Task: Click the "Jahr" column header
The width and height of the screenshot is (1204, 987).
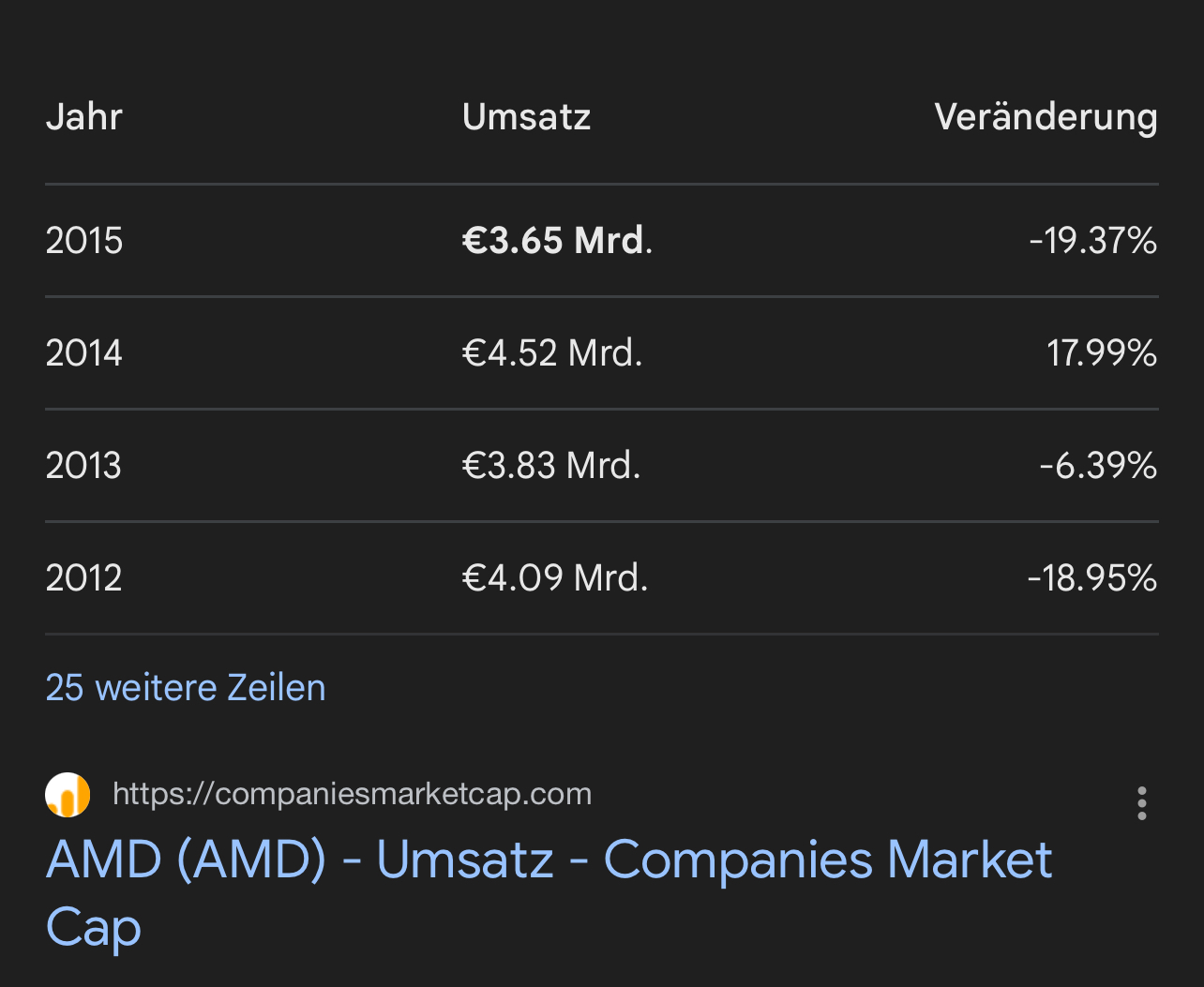Action: 84,117
